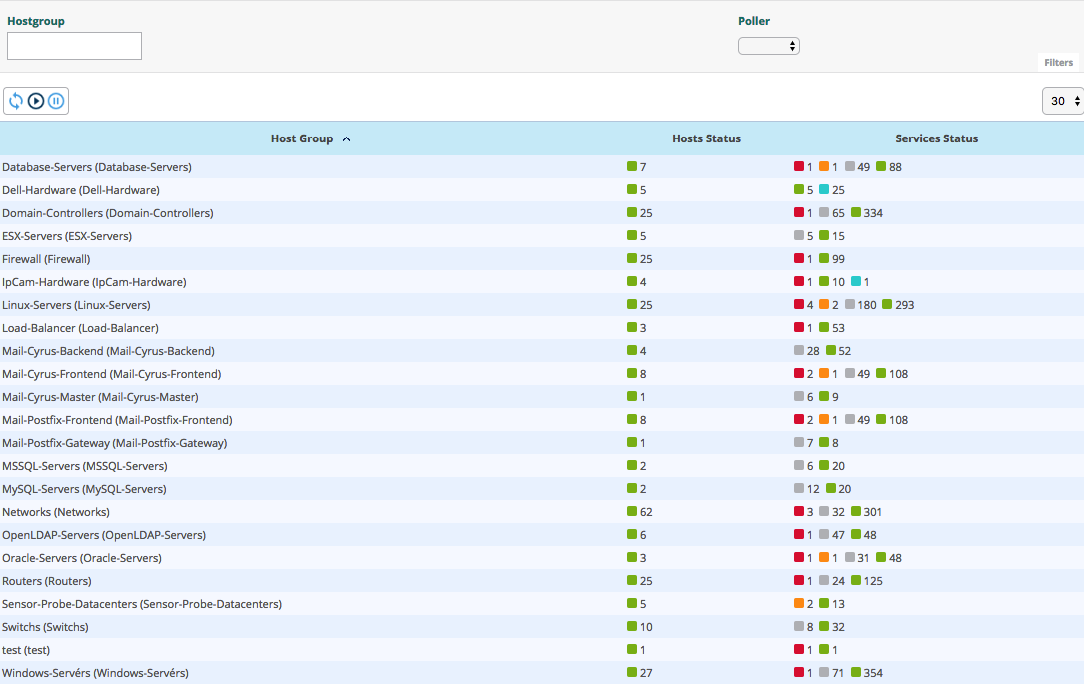Click green host status square for Firewall
Image resolution: width=1084 pixels, height=684 pixels.
coord(632,259)
